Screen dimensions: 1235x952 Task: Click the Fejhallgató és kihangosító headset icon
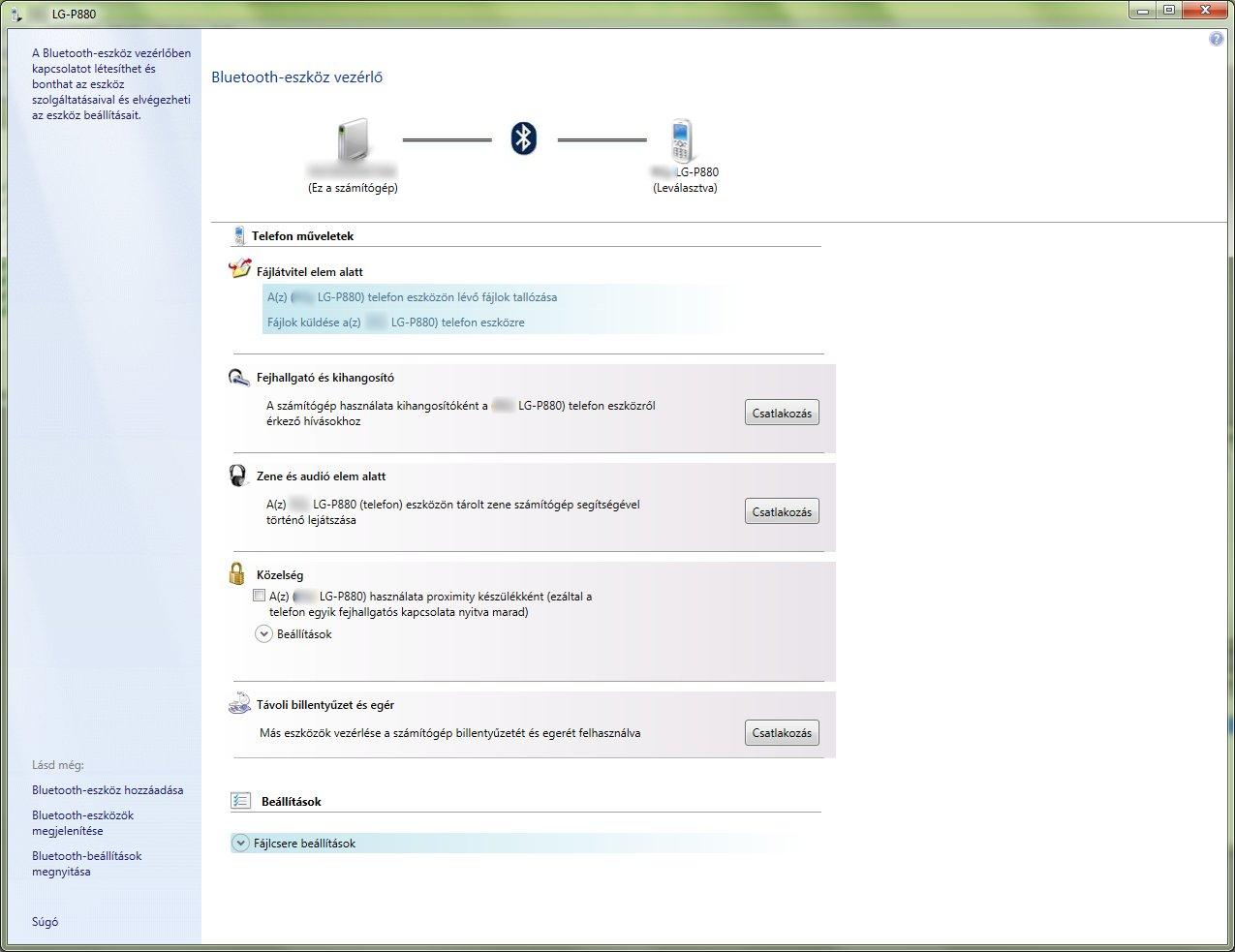click(239, 378)
